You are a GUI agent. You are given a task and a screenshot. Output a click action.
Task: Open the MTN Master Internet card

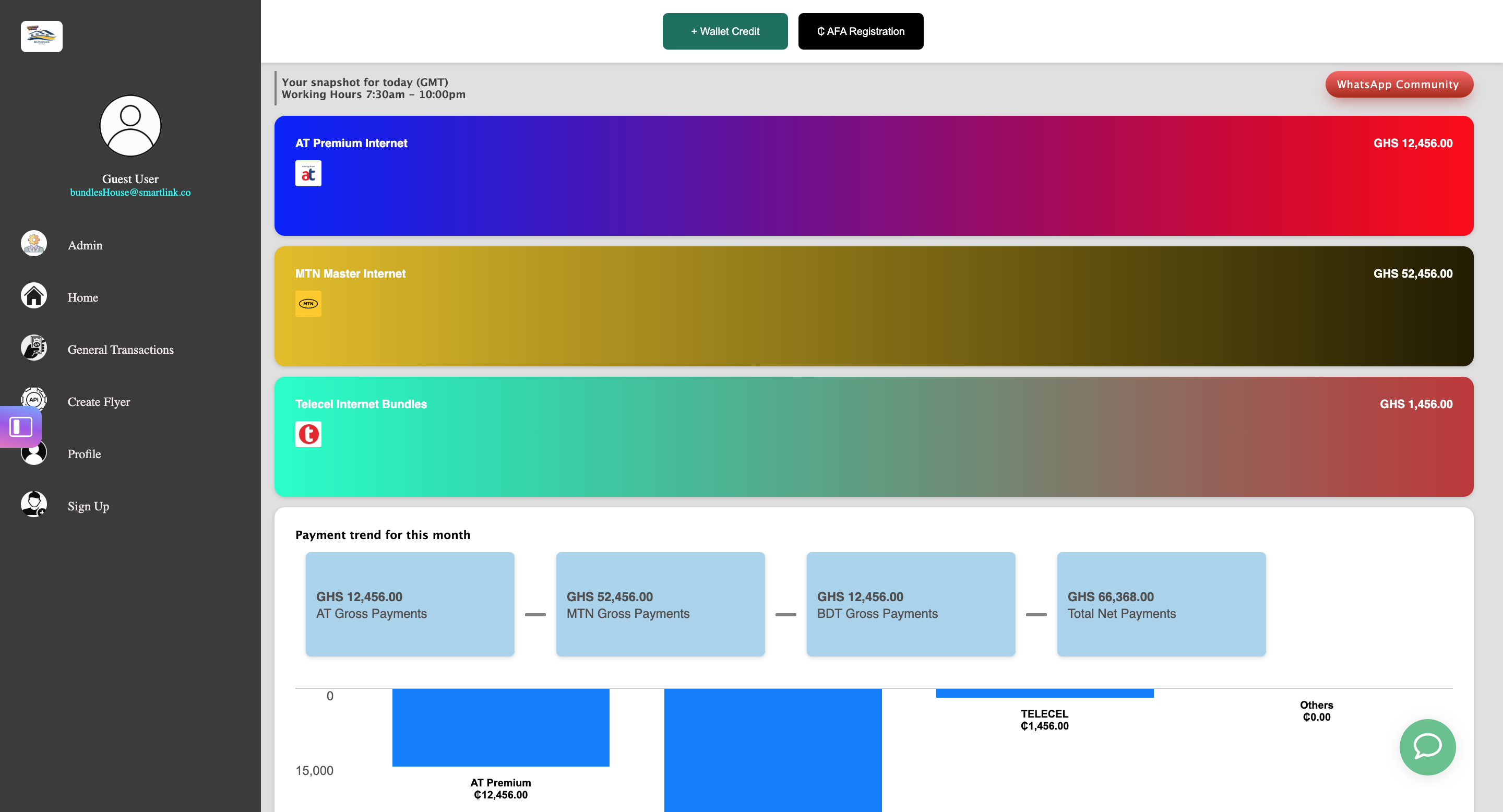tap(874, 306)
